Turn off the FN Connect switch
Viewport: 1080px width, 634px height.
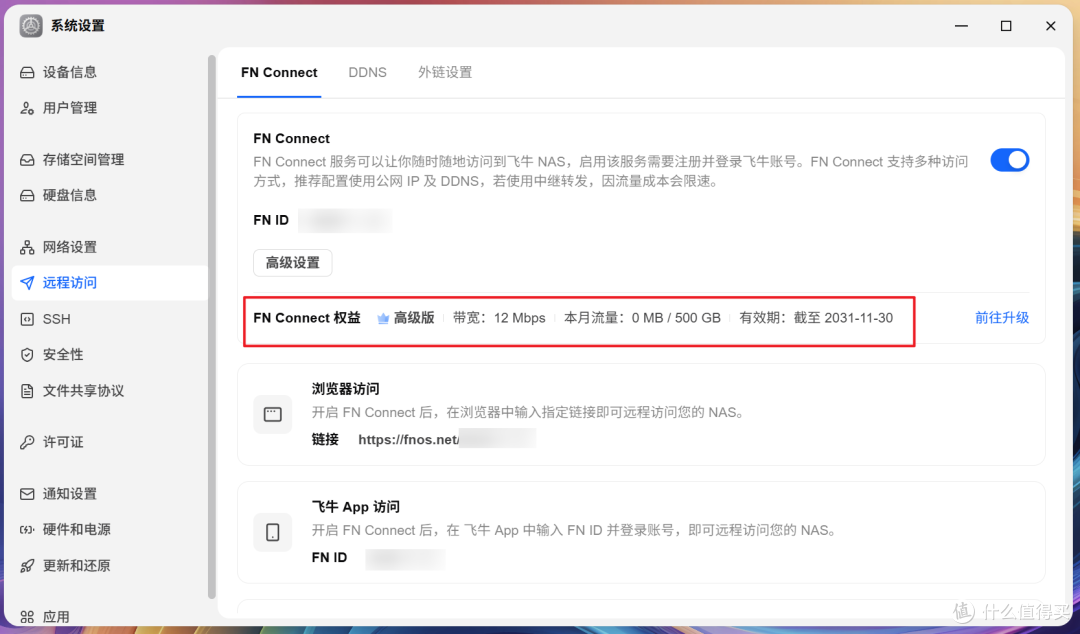pos(1010,160)
